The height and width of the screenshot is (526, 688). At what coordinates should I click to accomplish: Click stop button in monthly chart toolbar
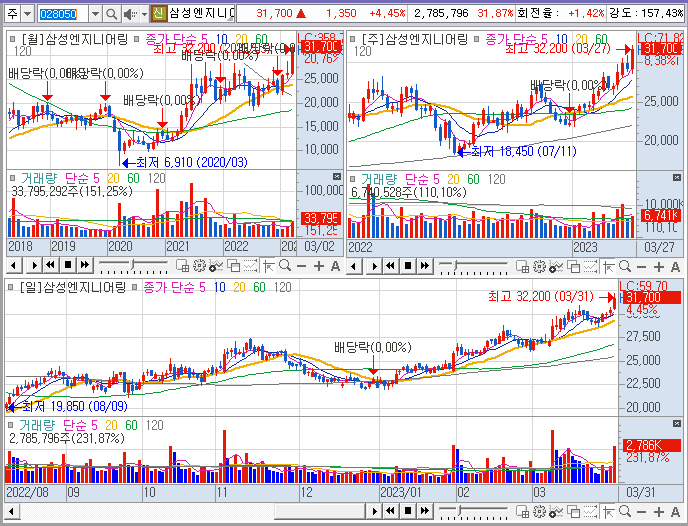click(x=68, y=265)
